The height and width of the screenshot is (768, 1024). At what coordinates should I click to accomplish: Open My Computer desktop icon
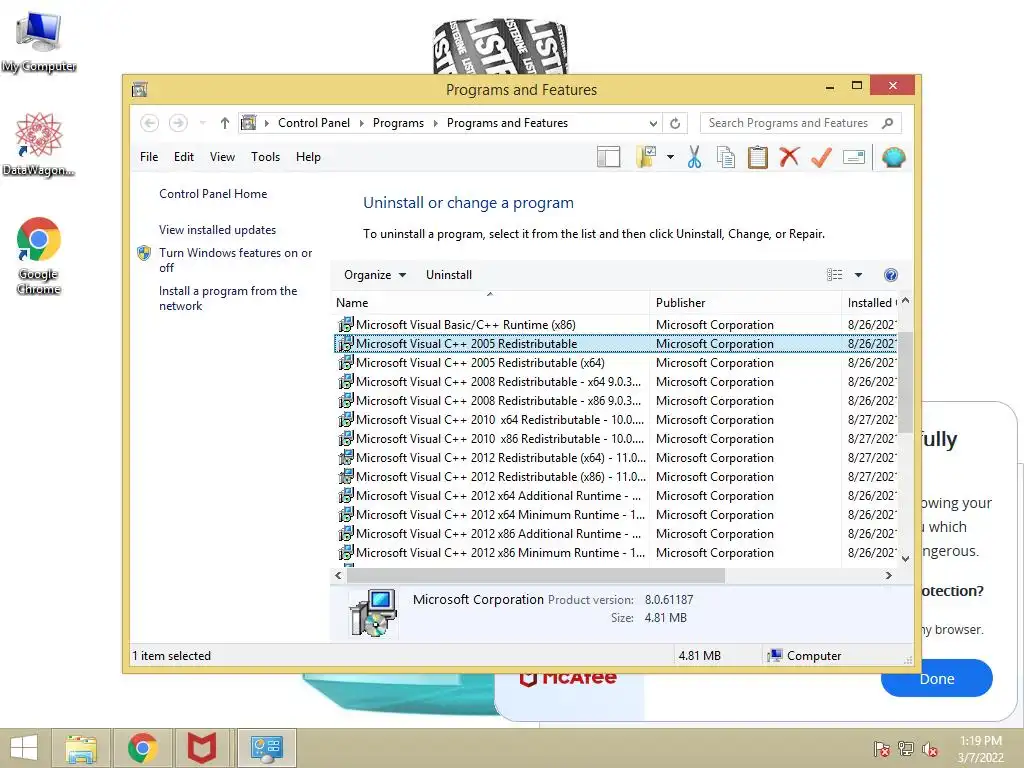(39, 42)
